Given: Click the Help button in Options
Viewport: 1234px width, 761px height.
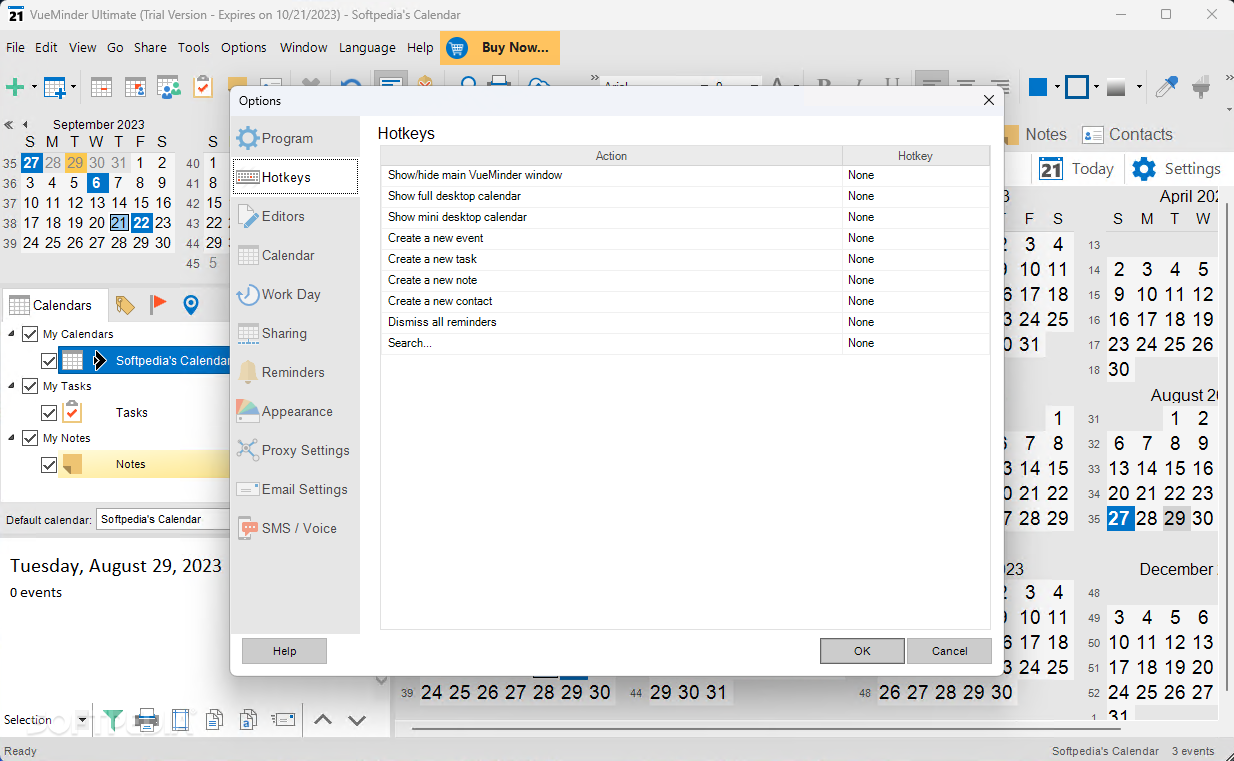Looking at the screenshot, I should point(284,651).
